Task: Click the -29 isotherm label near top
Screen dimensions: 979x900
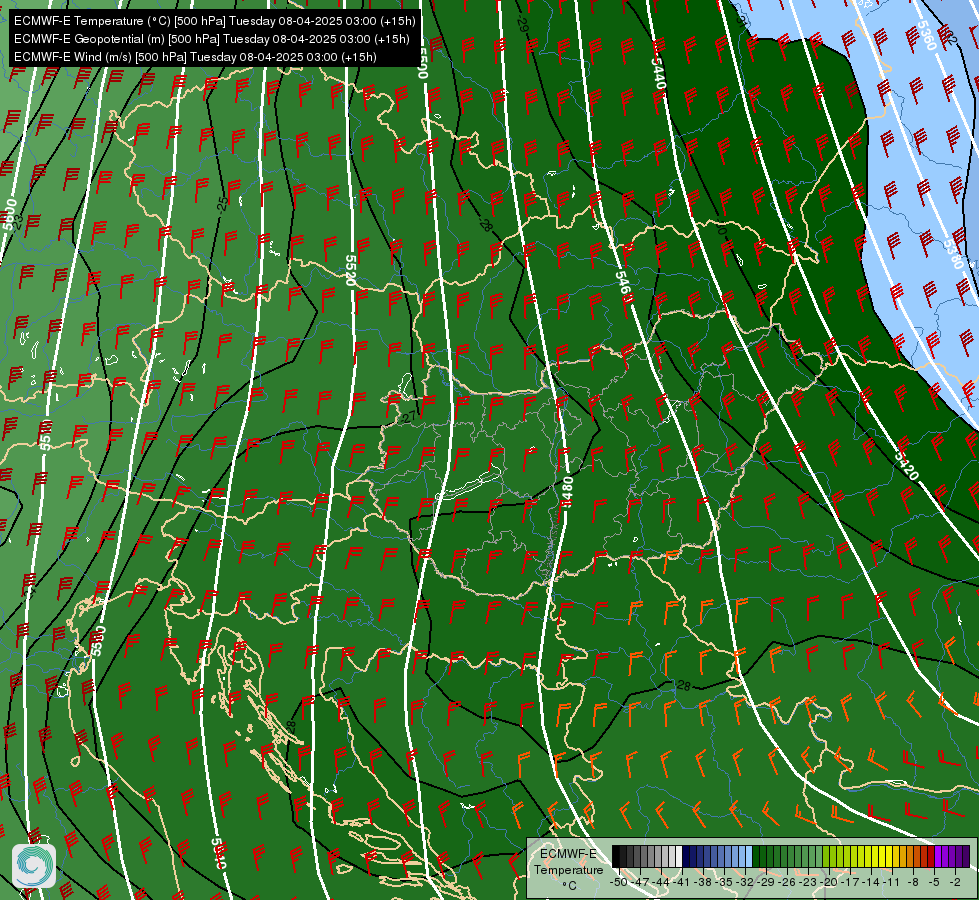Action: pos(523,22)
